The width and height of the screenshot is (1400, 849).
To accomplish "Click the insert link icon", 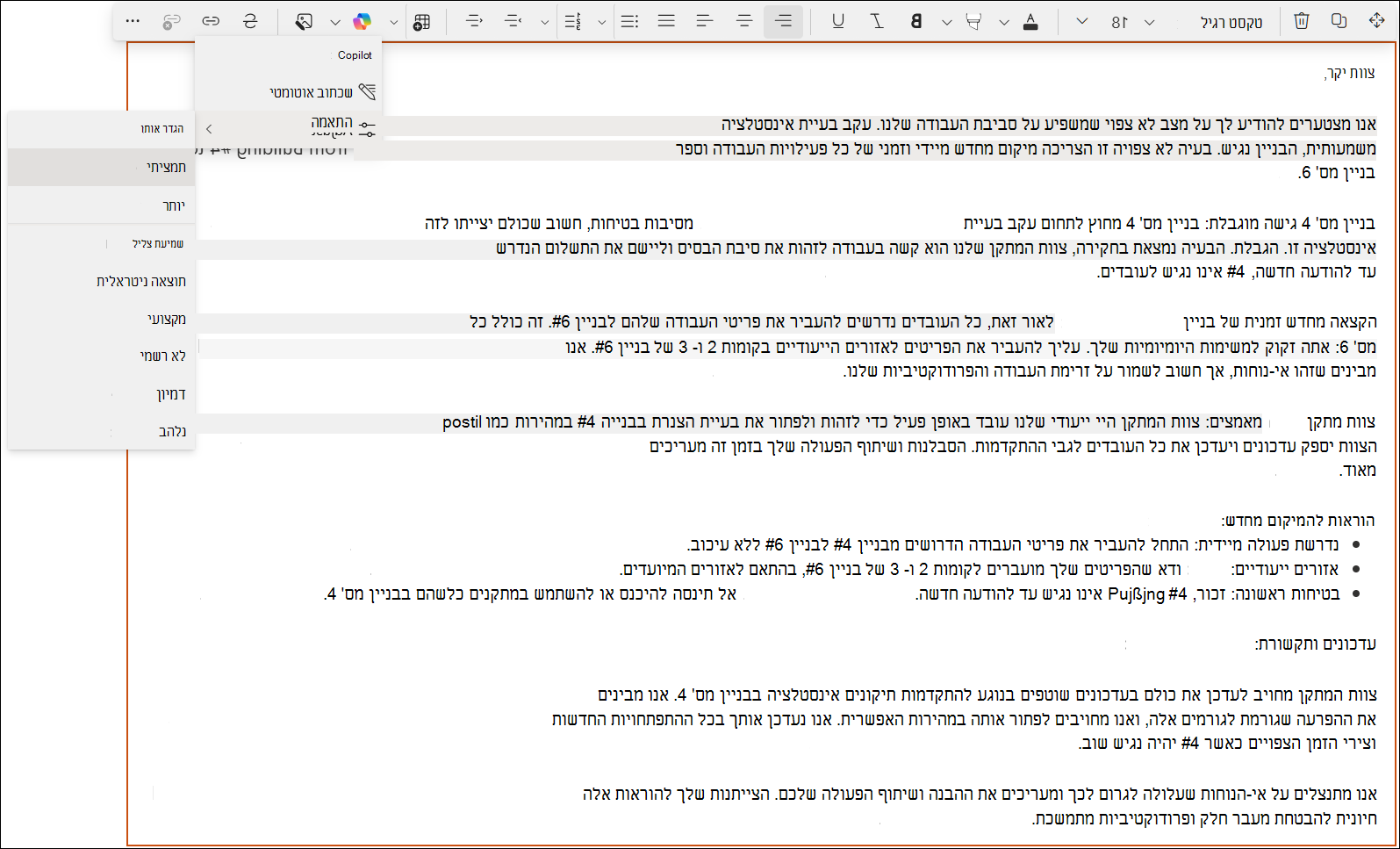I will 211,21.
